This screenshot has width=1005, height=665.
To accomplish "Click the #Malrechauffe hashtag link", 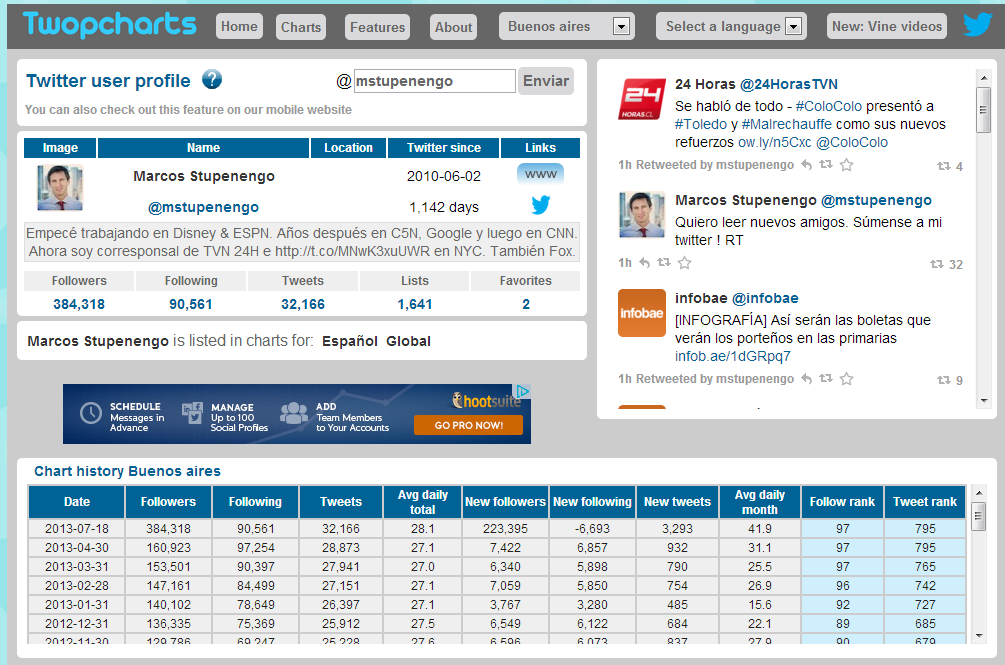I will coord(786,124).
